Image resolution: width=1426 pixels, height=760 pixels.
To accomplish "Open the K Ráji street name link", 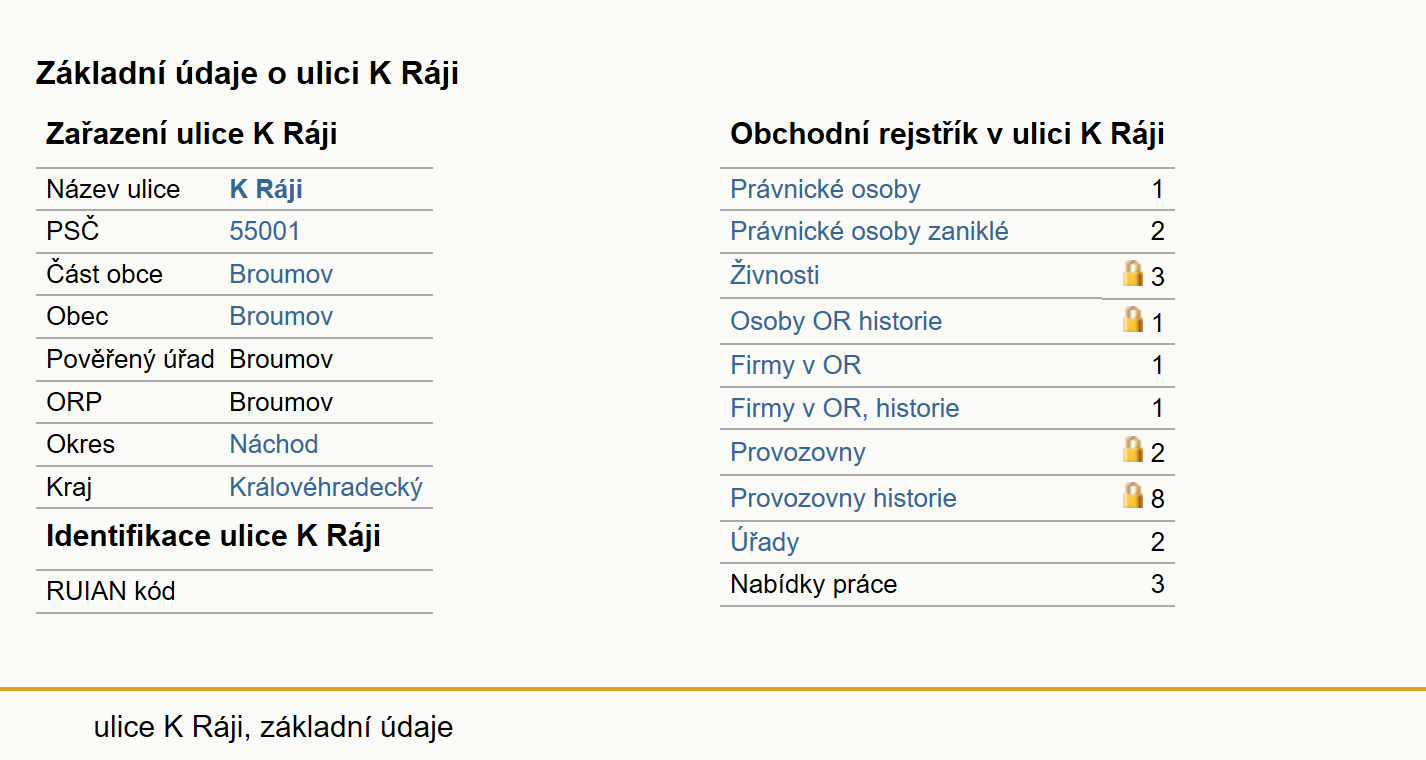I will click(x=266, y=190).
